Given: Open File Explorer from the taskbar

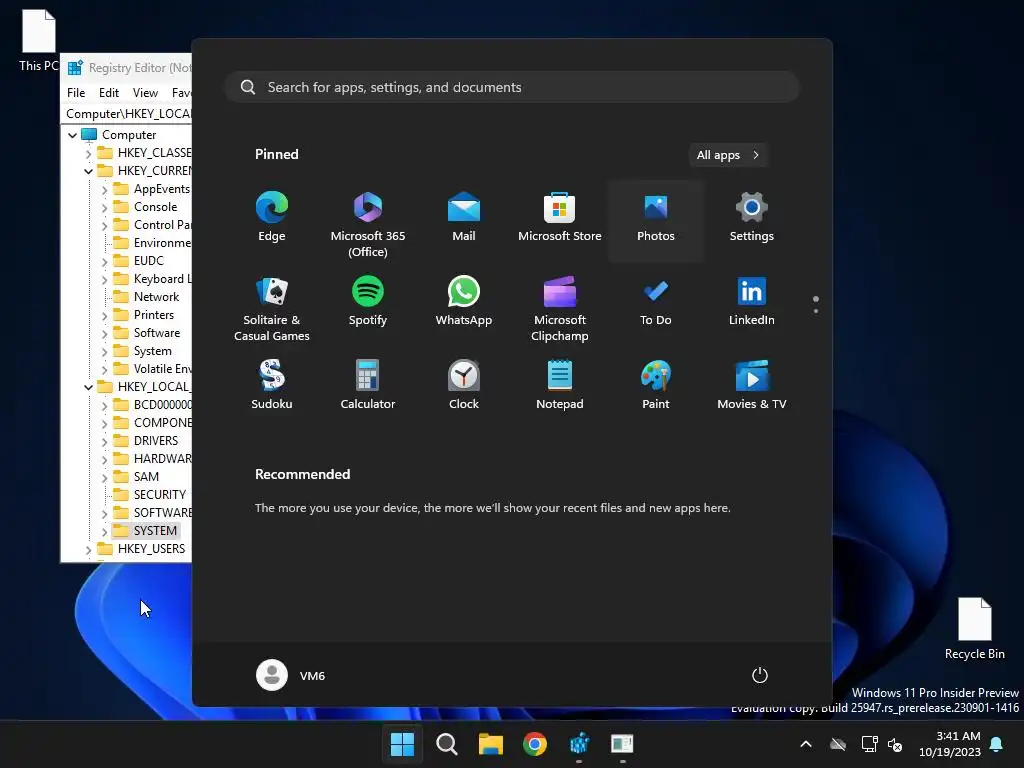Looking at the screenshot, I should click(490, 744).
